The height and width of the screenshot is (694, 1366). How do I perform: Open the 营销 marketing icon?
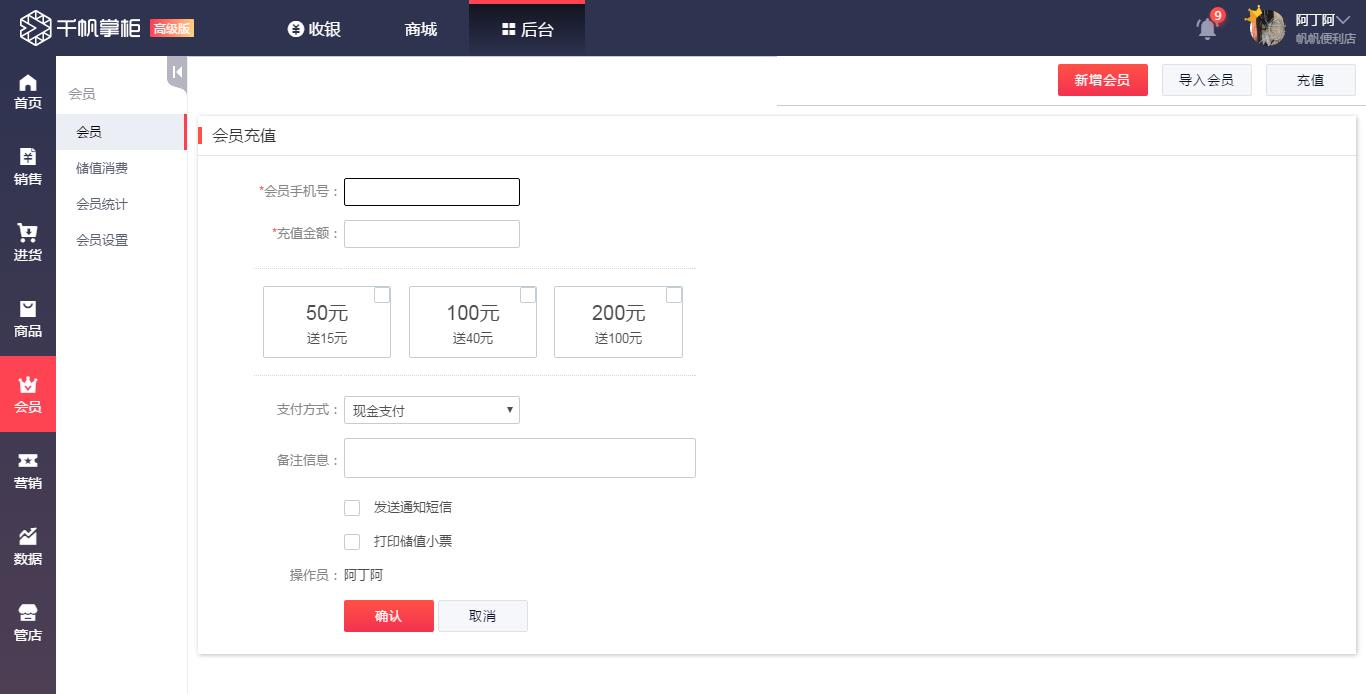(x=28, y=470)
